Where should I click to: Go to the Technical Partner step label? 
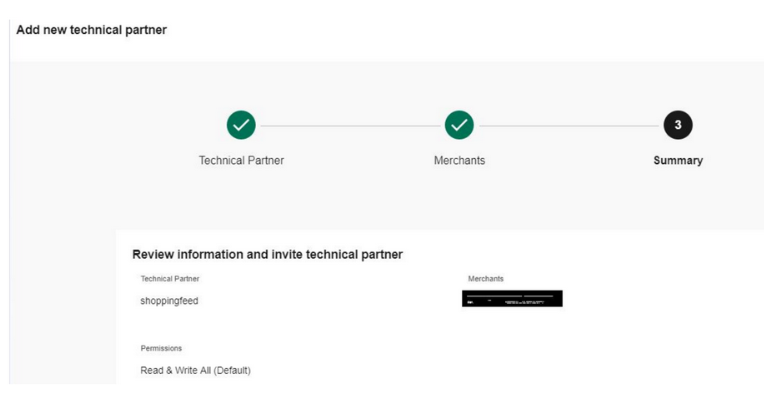tap(241, 160)
